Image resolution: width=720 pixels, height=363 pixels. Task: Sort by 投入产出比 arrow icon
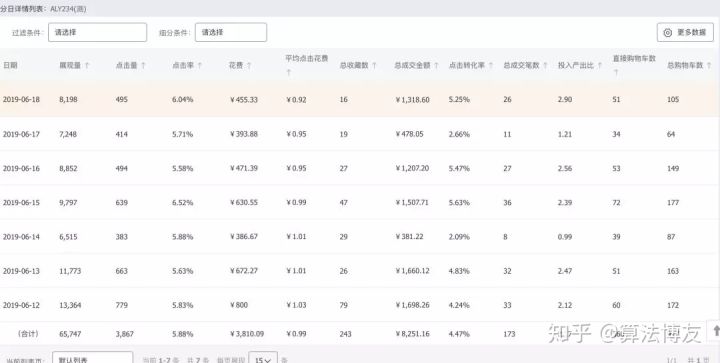tap(600, 66)
